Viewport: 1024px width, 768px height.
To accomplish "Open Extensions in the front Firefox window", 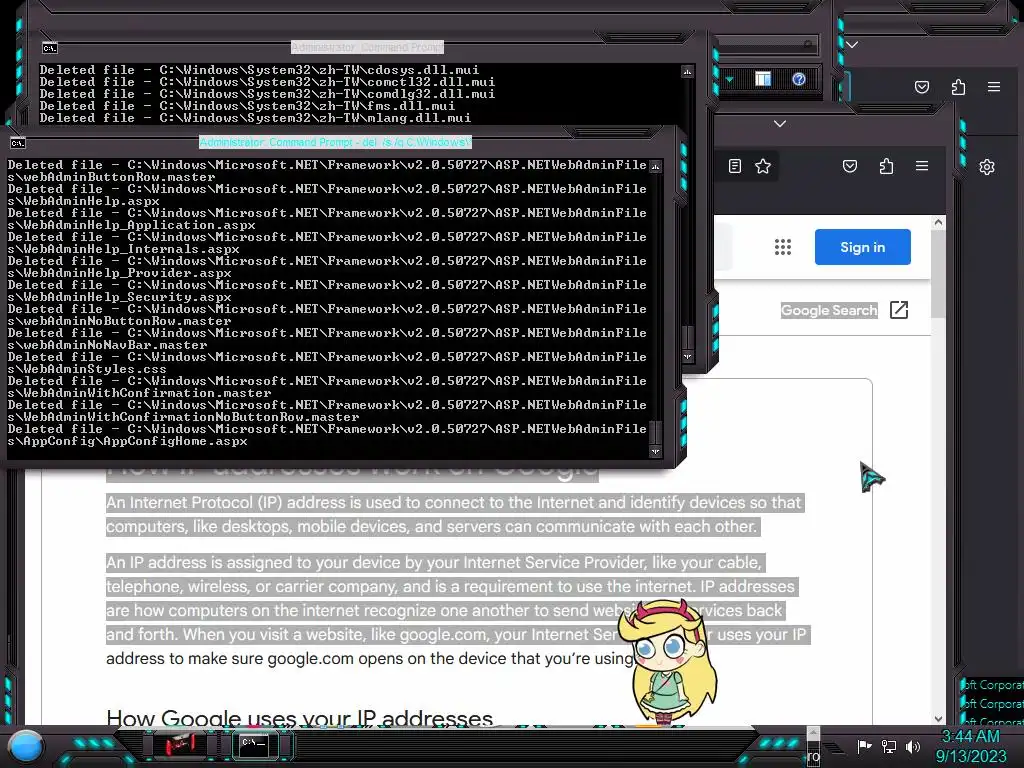I will pyautogui.click(x=886, y=166).
